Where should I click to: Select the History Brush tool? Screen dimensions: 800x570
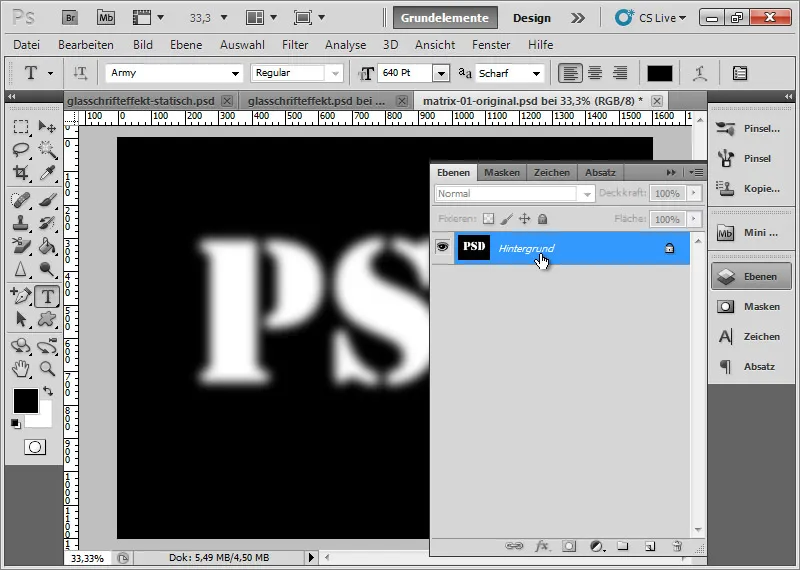47,222
